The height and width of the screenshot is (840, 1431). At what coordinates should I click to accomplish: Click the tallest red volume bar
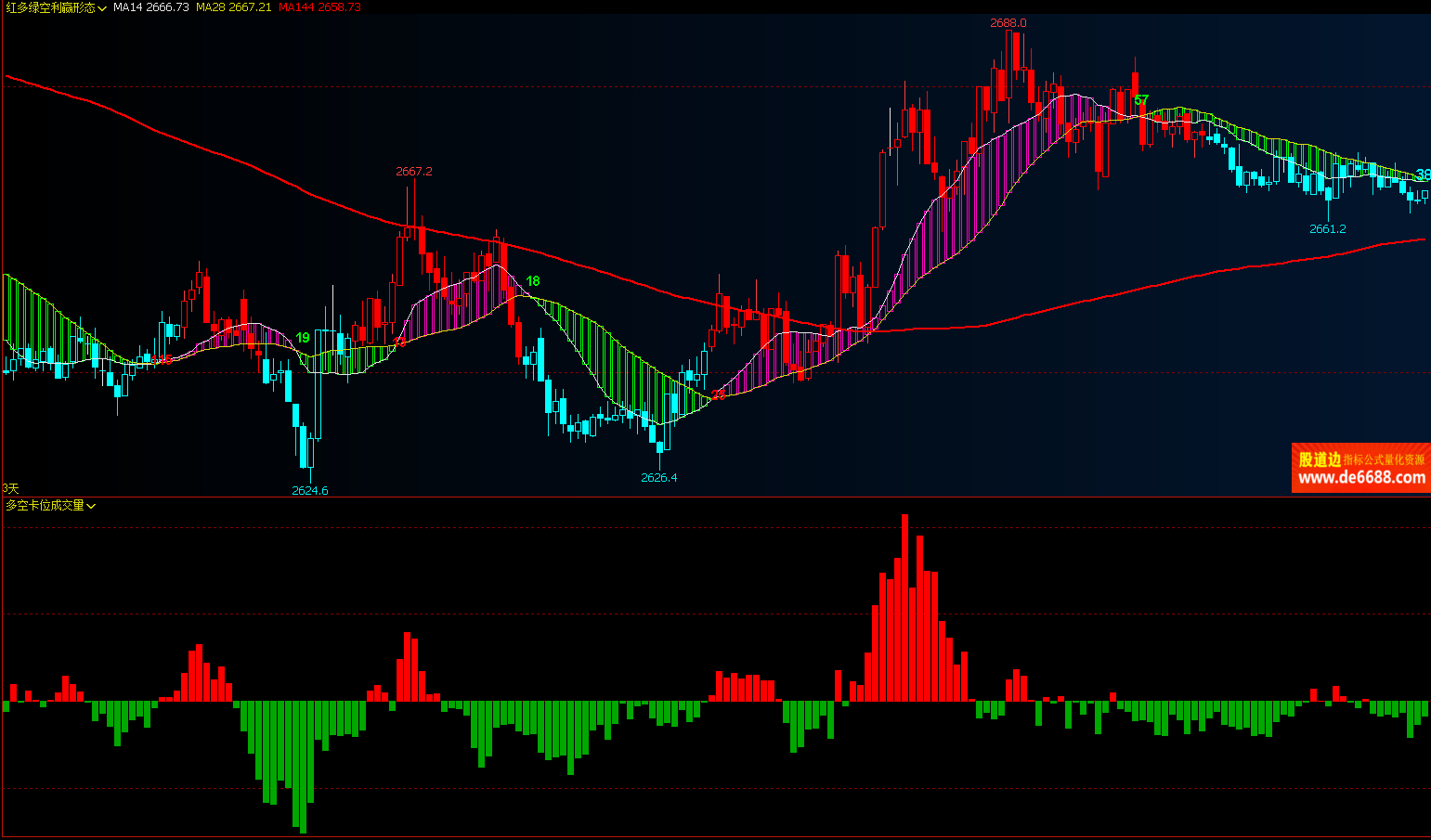coord(904,608)
